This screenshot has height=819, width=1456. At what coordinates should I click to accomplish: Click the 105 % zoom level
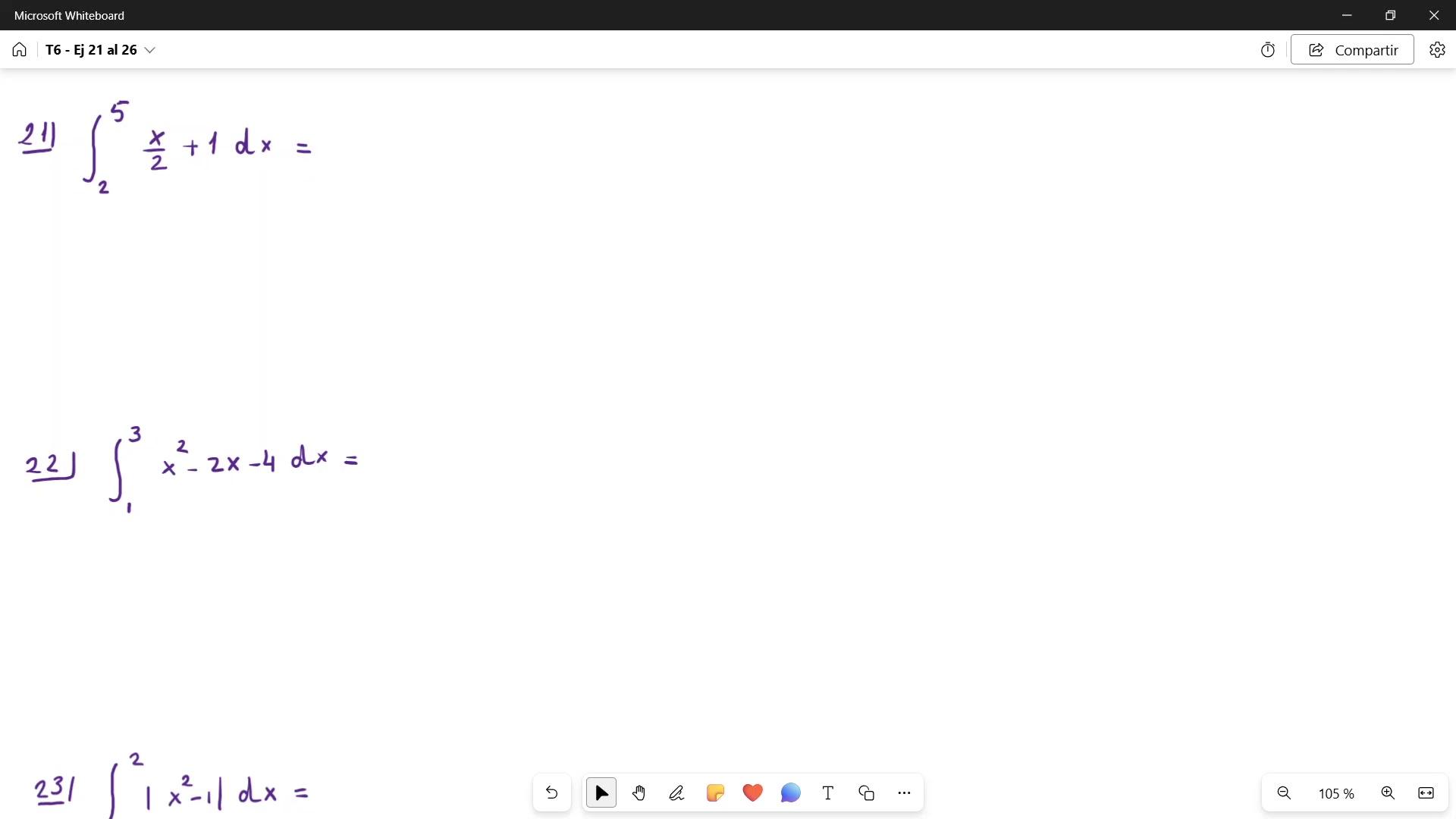point(1336,794)
